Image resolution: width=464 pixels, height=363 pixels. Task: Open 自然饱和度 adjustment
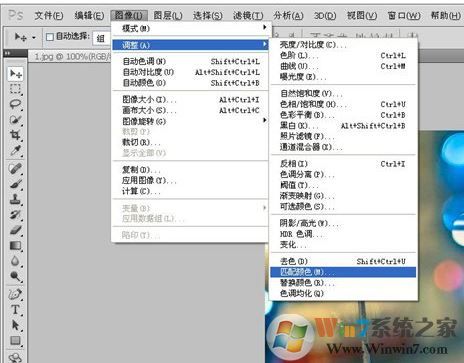[343, 93]
